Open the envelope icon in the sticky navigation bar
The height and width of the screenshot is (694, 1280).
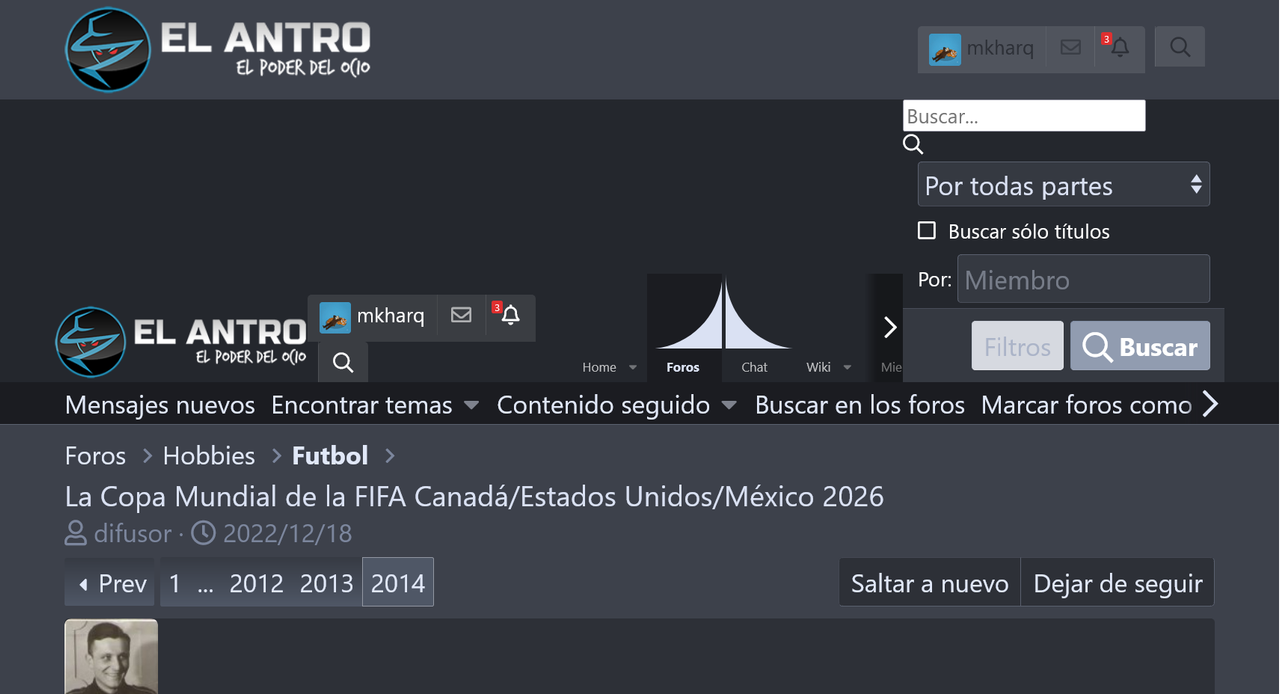(461, 315)
